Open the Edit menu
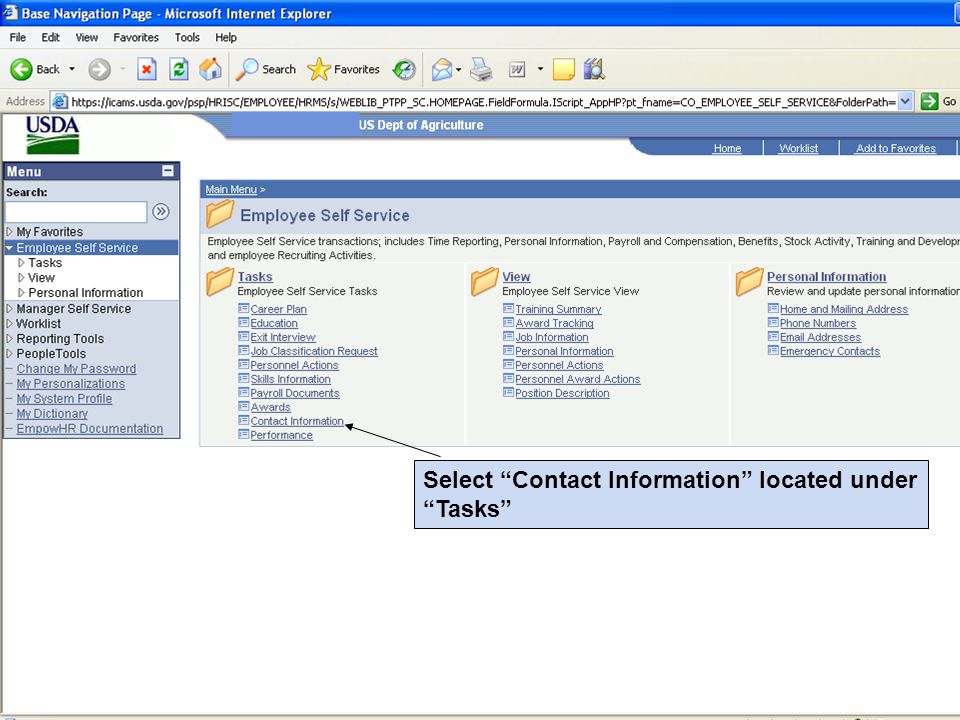 pos(50,37)
